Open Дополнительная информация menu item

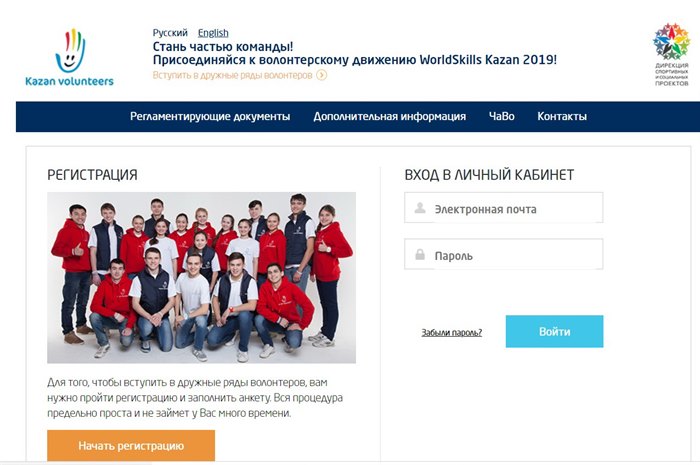(389, 116)
